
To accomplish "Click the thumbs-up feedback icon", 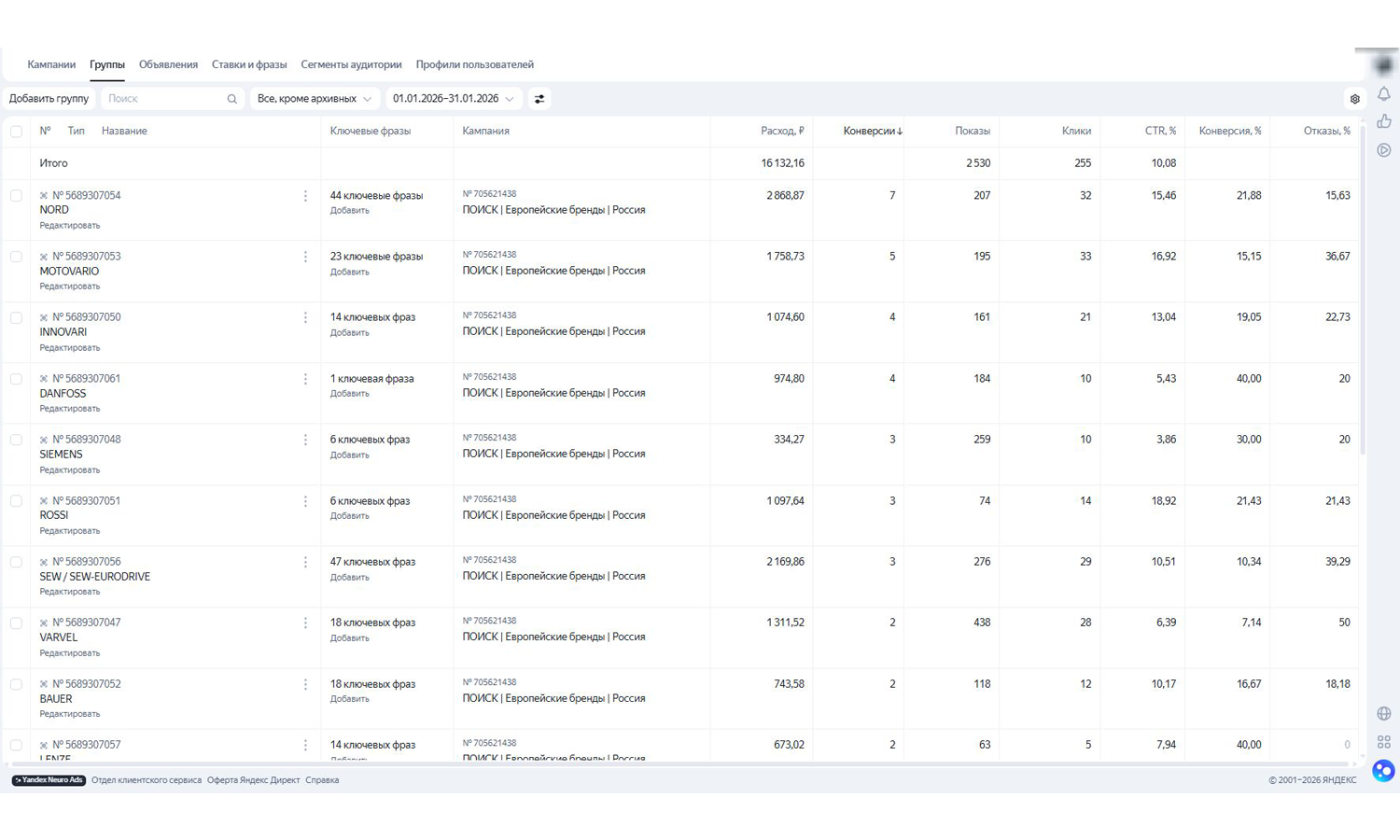I will pyautogui.click(x=1384, y=121).
